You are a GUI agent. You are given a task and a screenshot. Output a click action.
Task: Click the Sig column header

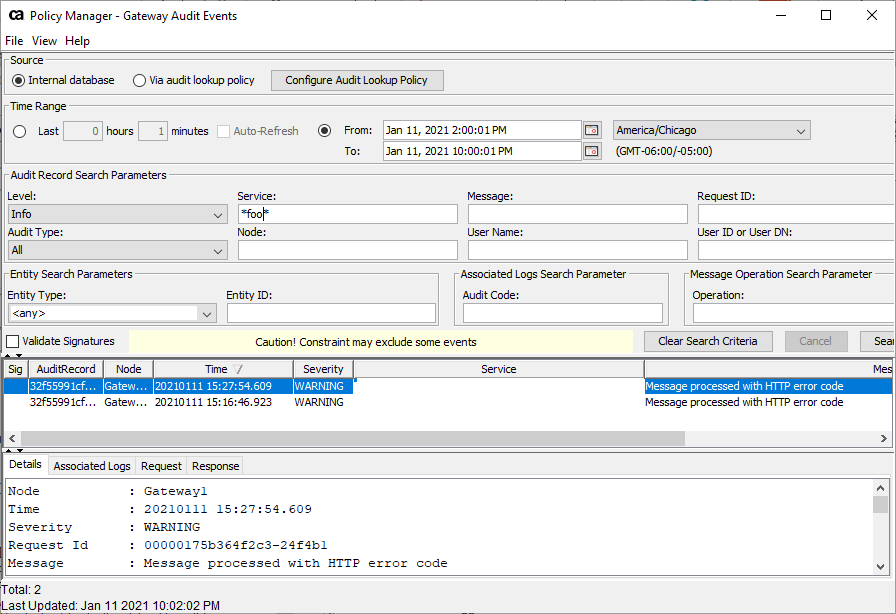click(16, 369)
